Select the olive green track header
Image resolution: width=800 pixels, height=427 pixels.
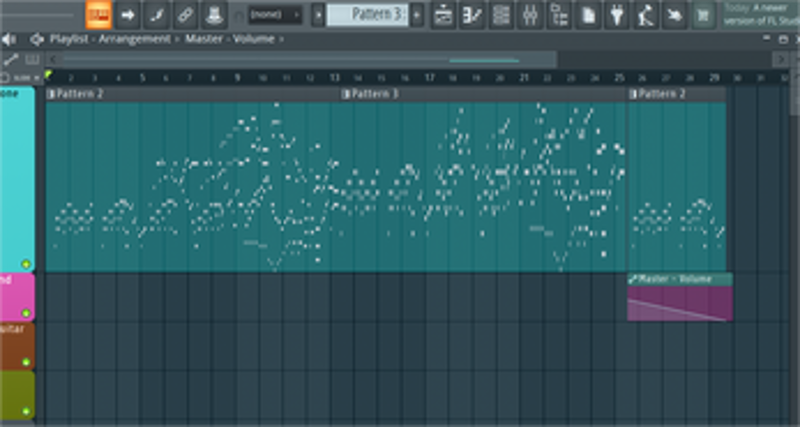click(17, 395)
